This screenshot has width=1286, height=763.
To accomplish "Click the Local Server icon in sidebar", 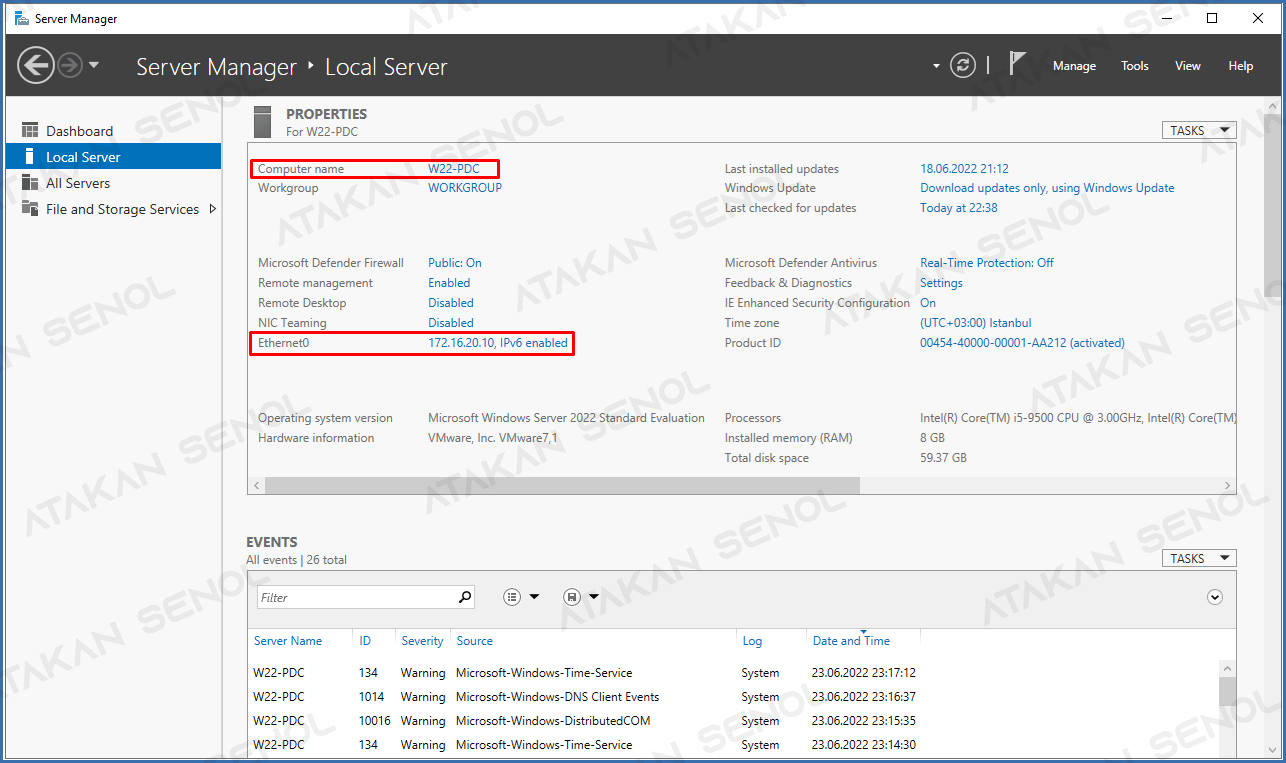I will click(x=29, y=157).
